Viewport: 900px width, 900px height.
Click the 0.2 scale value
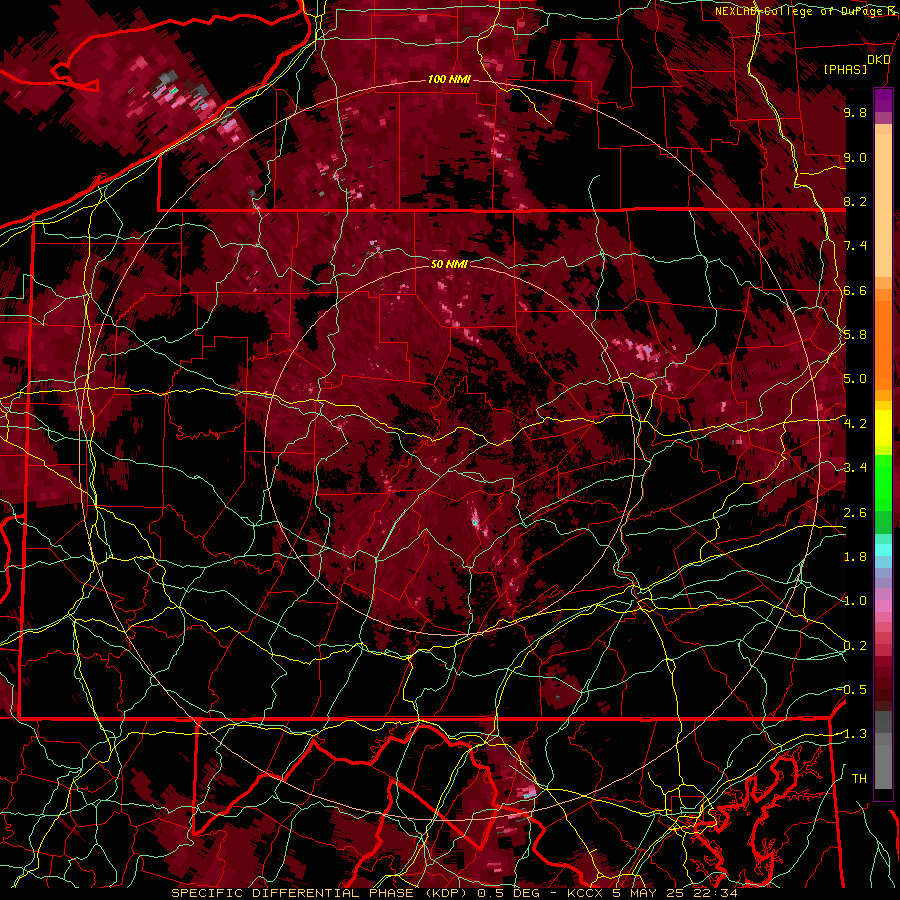(x=855, y=646)
